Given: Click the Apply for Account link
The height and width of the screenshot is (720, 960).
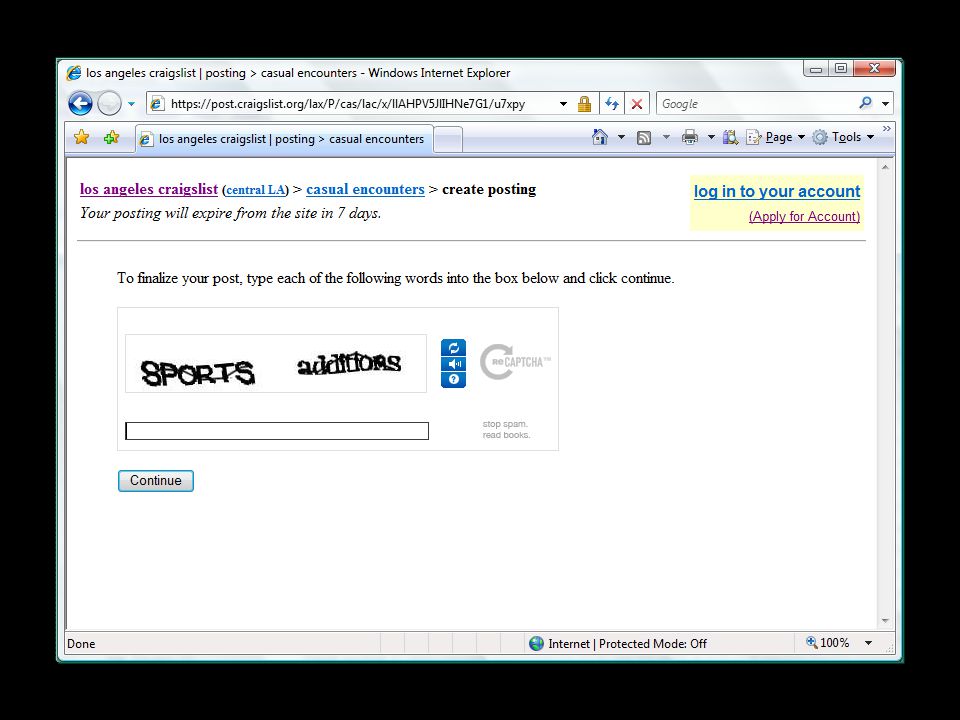Looking at the screenshot, I should [x=804, y=216].
